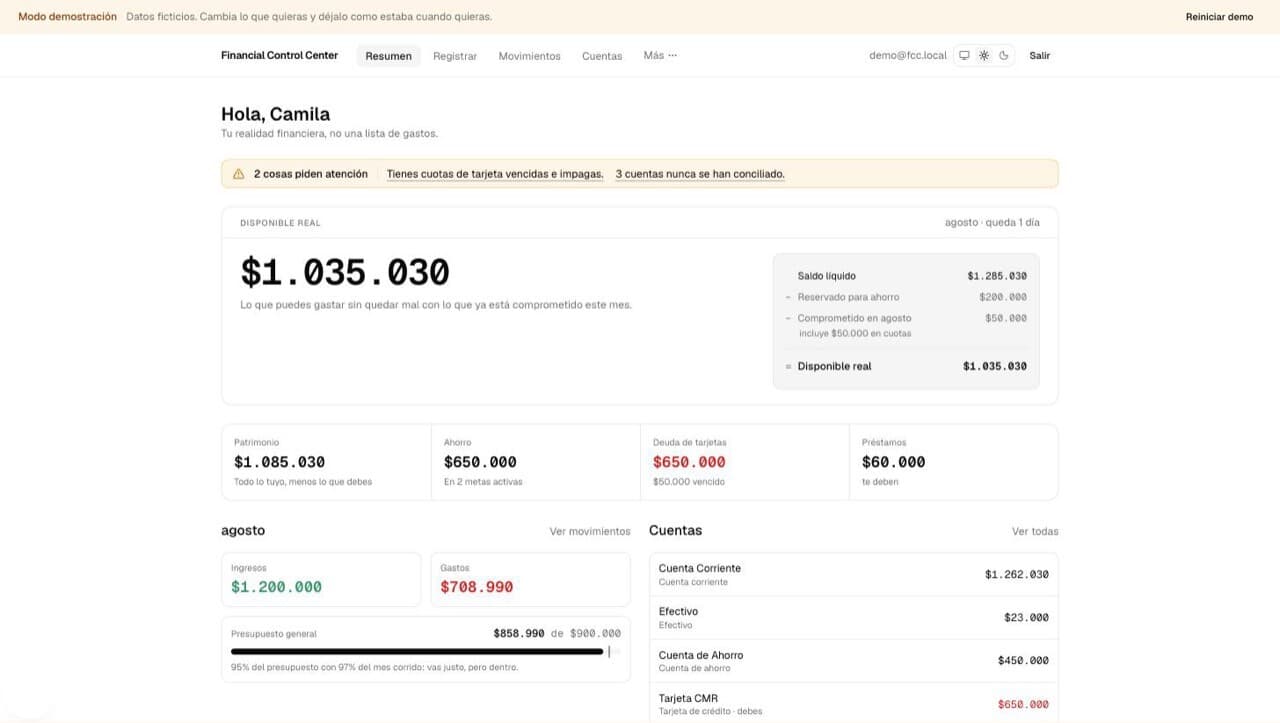Click the Saldo líquido $1.285.030 line
The image size is (1280, 723).
[906, 276]
